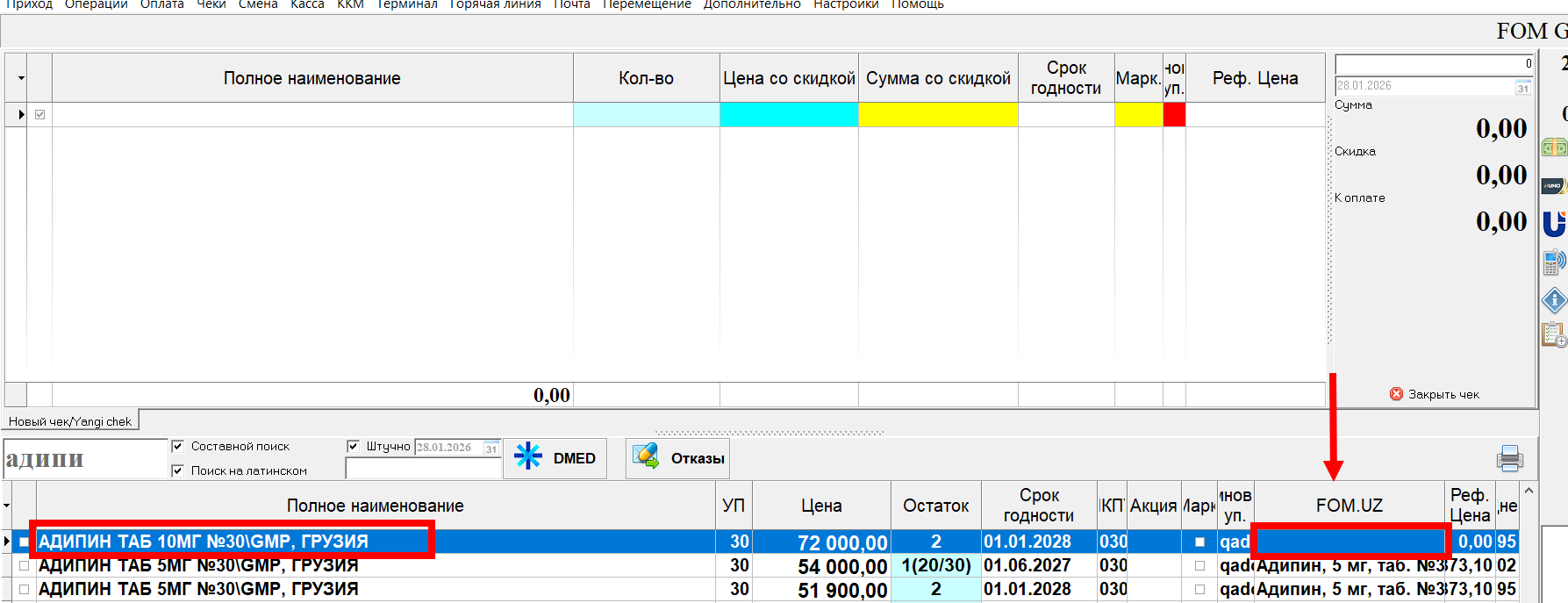
Task: Toggle the Марк checkbox in the 54 000,00 row
Action: (x=1199, y=565)
